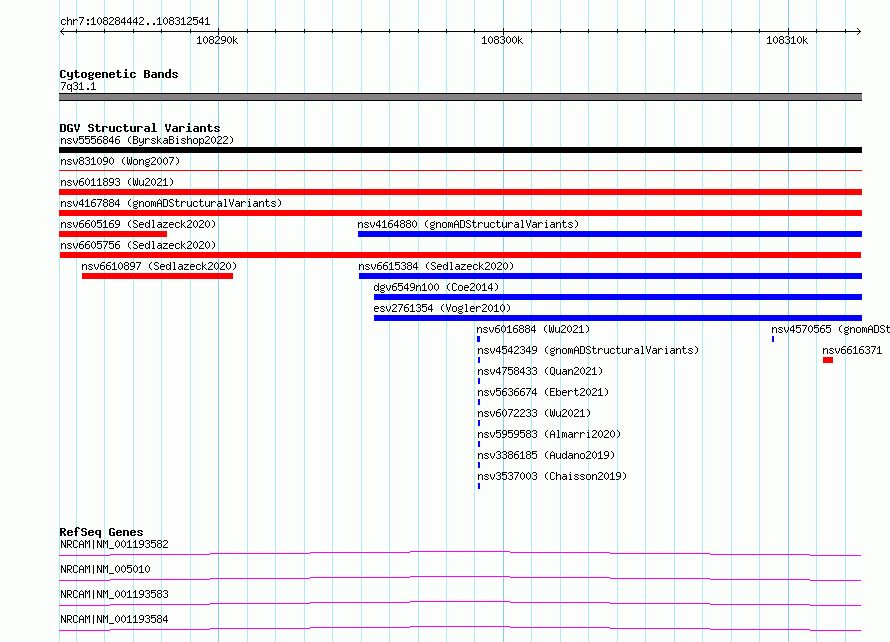Click the nsv6605756 (Sedlazeck2020) label
Viewport: 890px width, 642px height.
click(x=138, y=245)
